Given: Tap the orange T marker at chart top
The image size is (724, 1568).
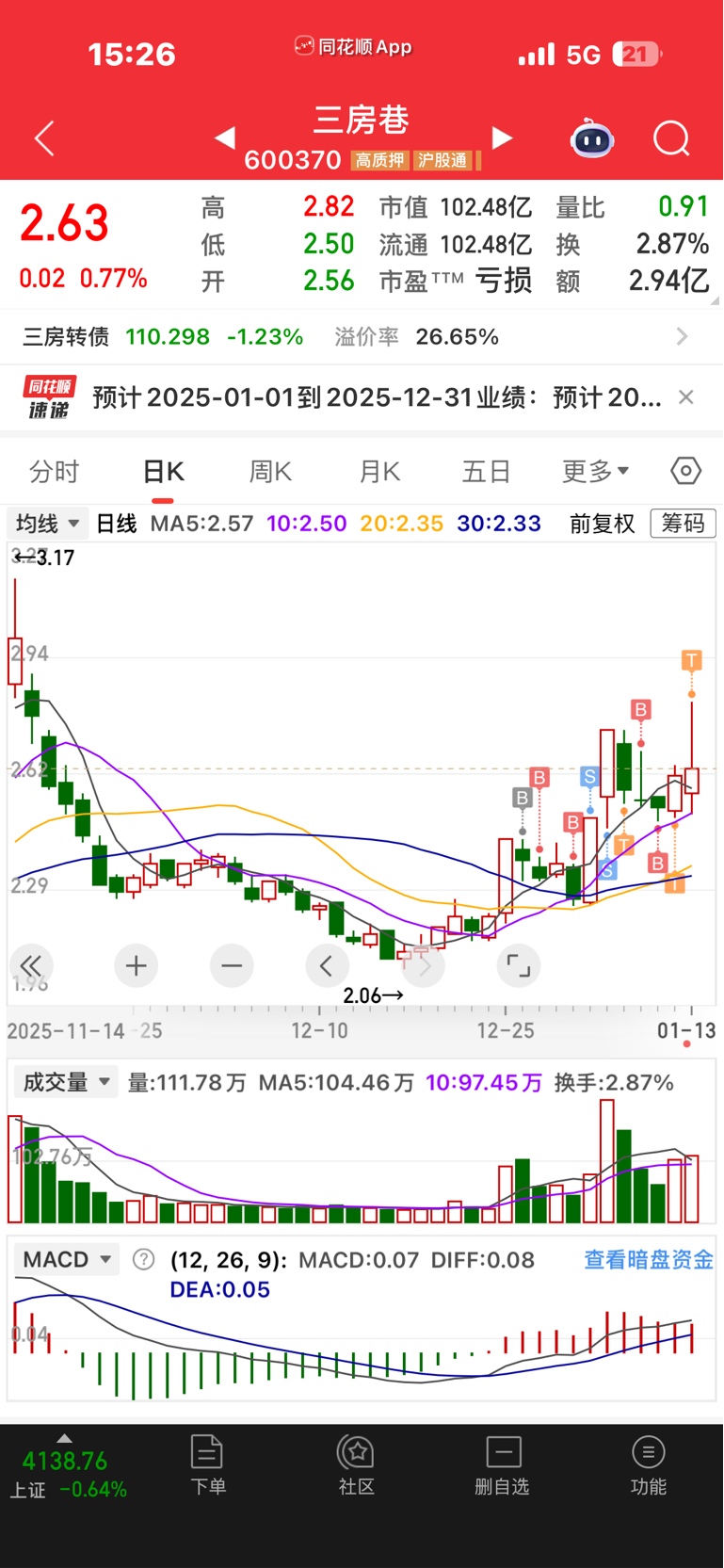Looking at the screenshot, I should click(x=692, y=659).
